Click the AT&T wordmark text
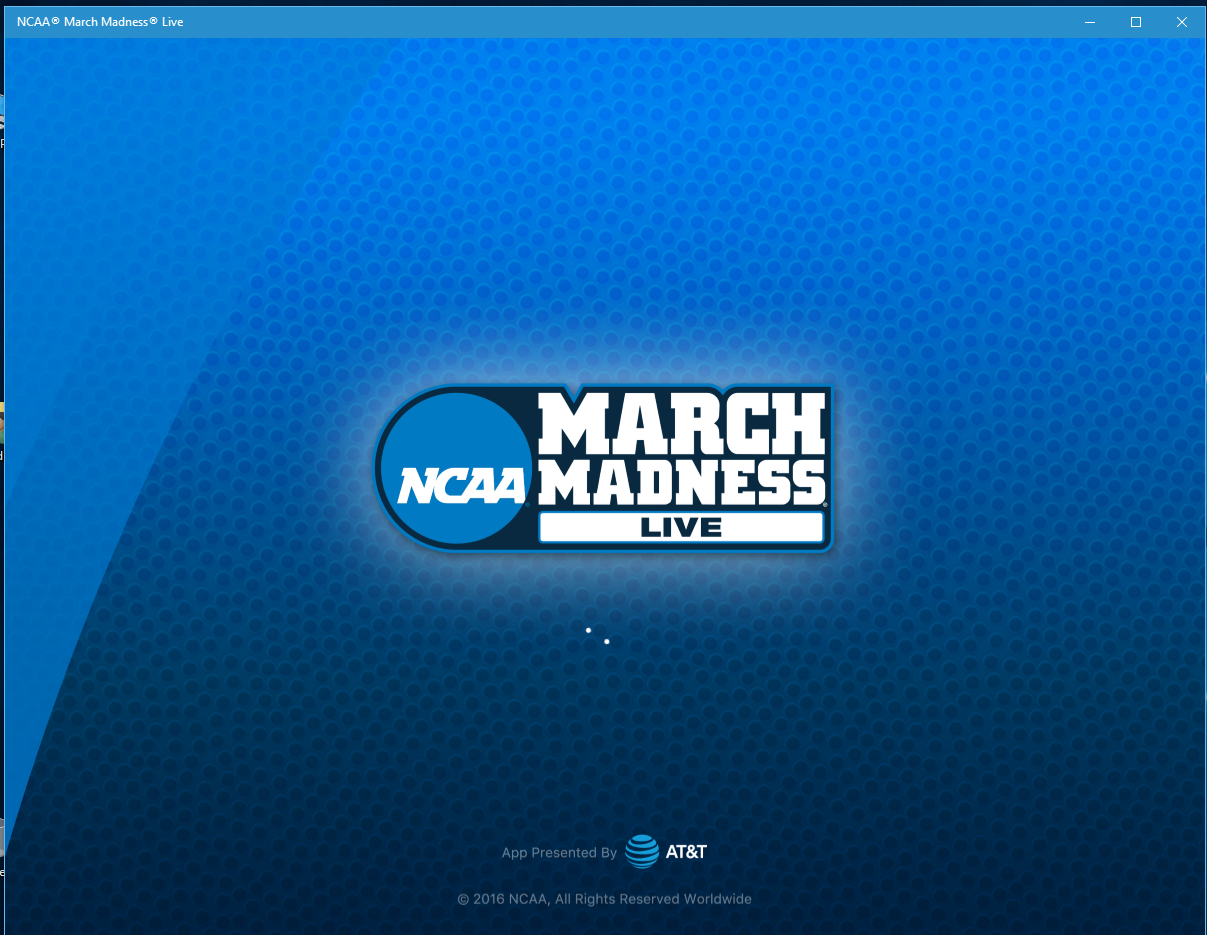This screenshot has height=935, width=1207. (685, 852)
